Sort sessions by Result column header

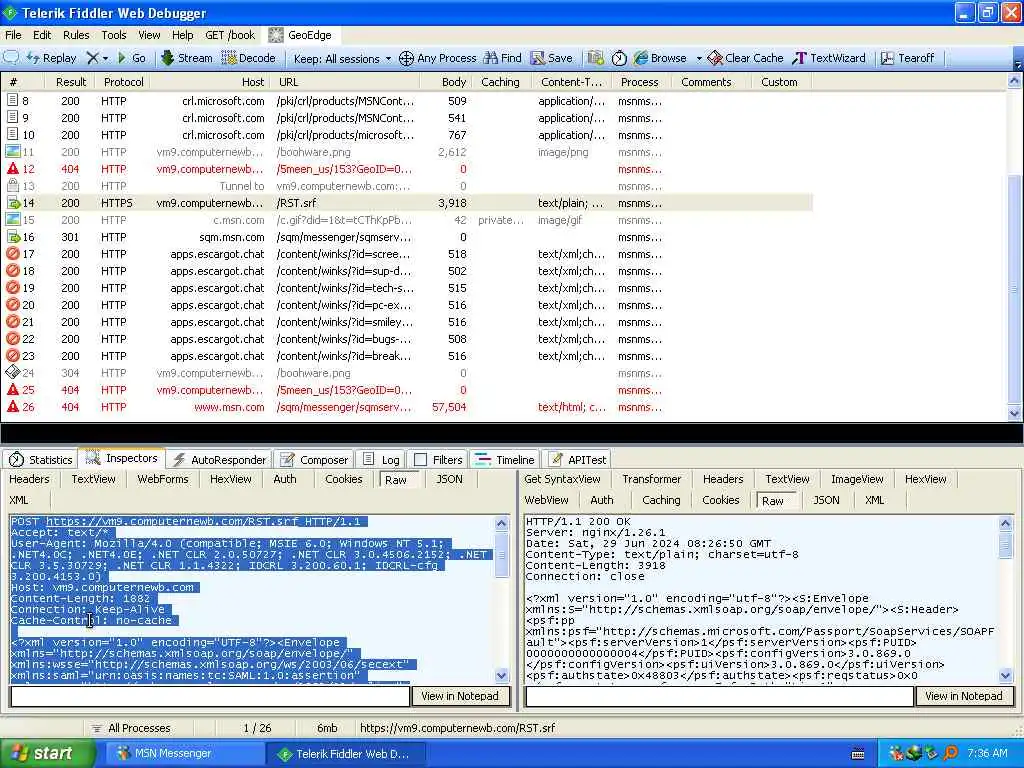71,82
